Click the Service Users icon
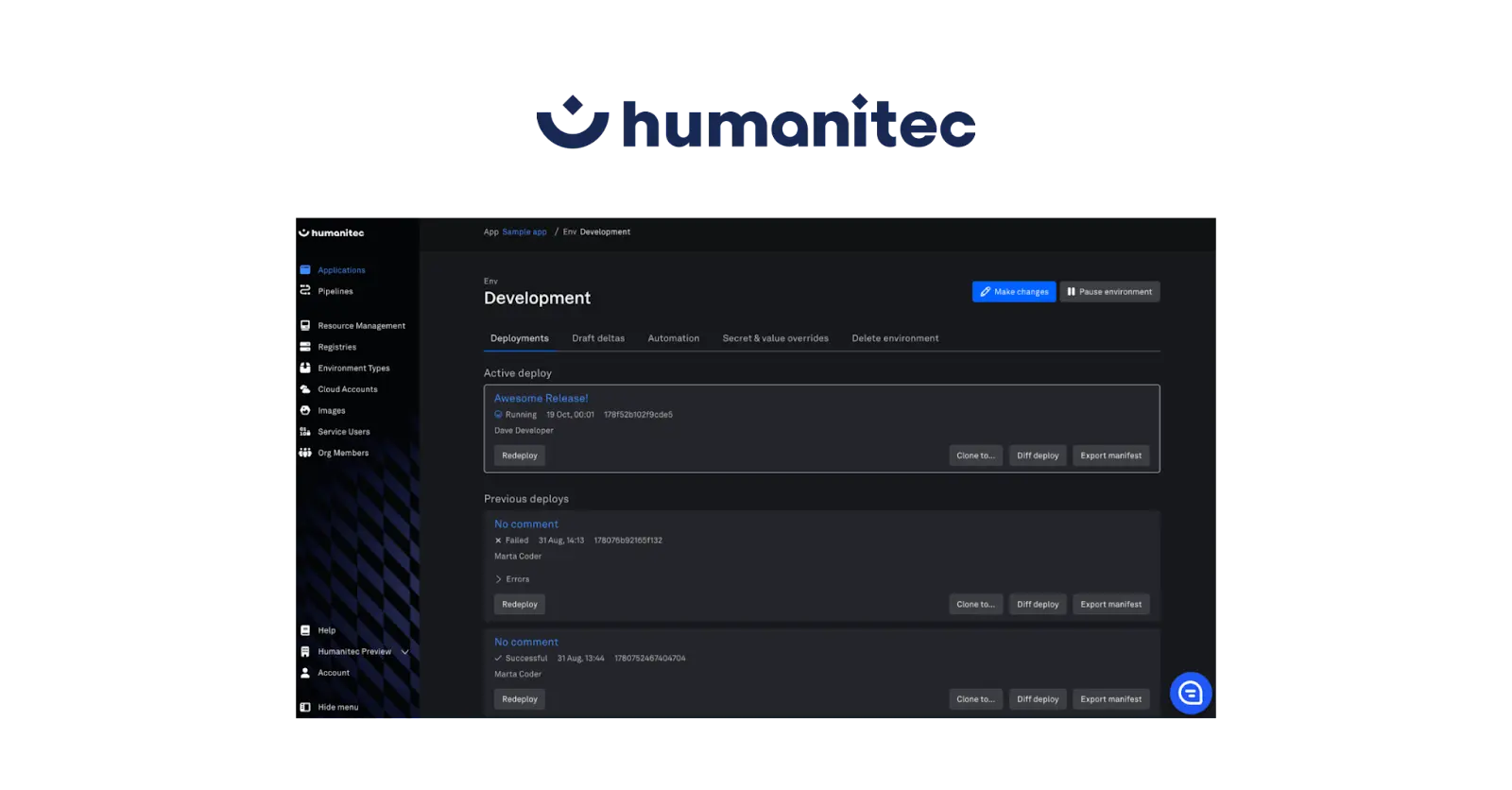 pyautogui.click(x=305, y=432)
